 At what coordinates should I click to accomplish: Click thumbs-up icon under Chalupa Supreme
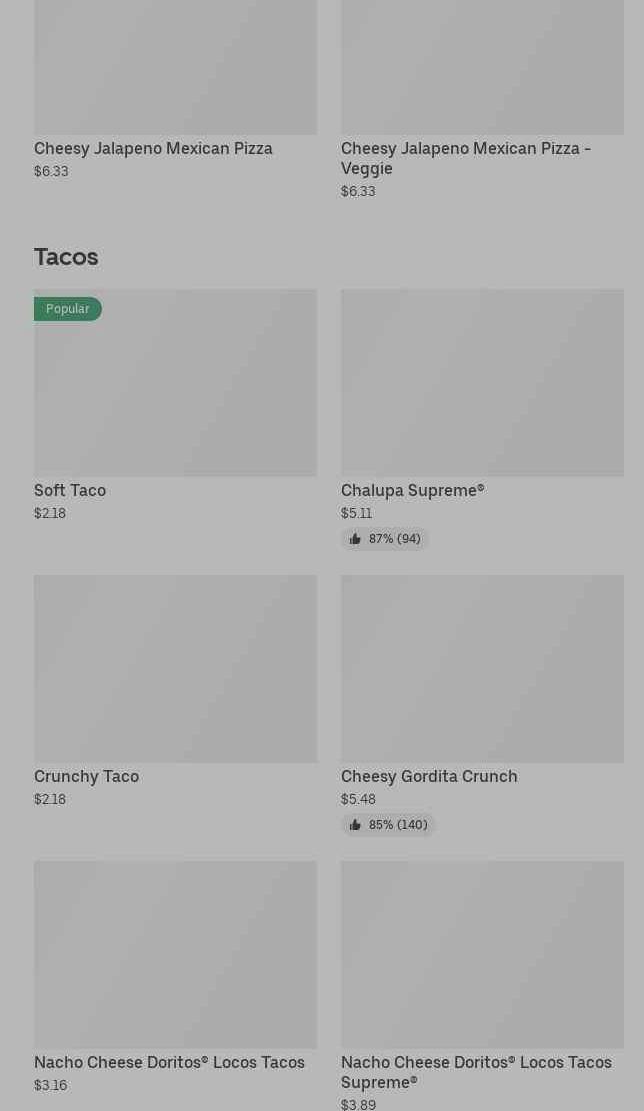click(x=355, y=539)
